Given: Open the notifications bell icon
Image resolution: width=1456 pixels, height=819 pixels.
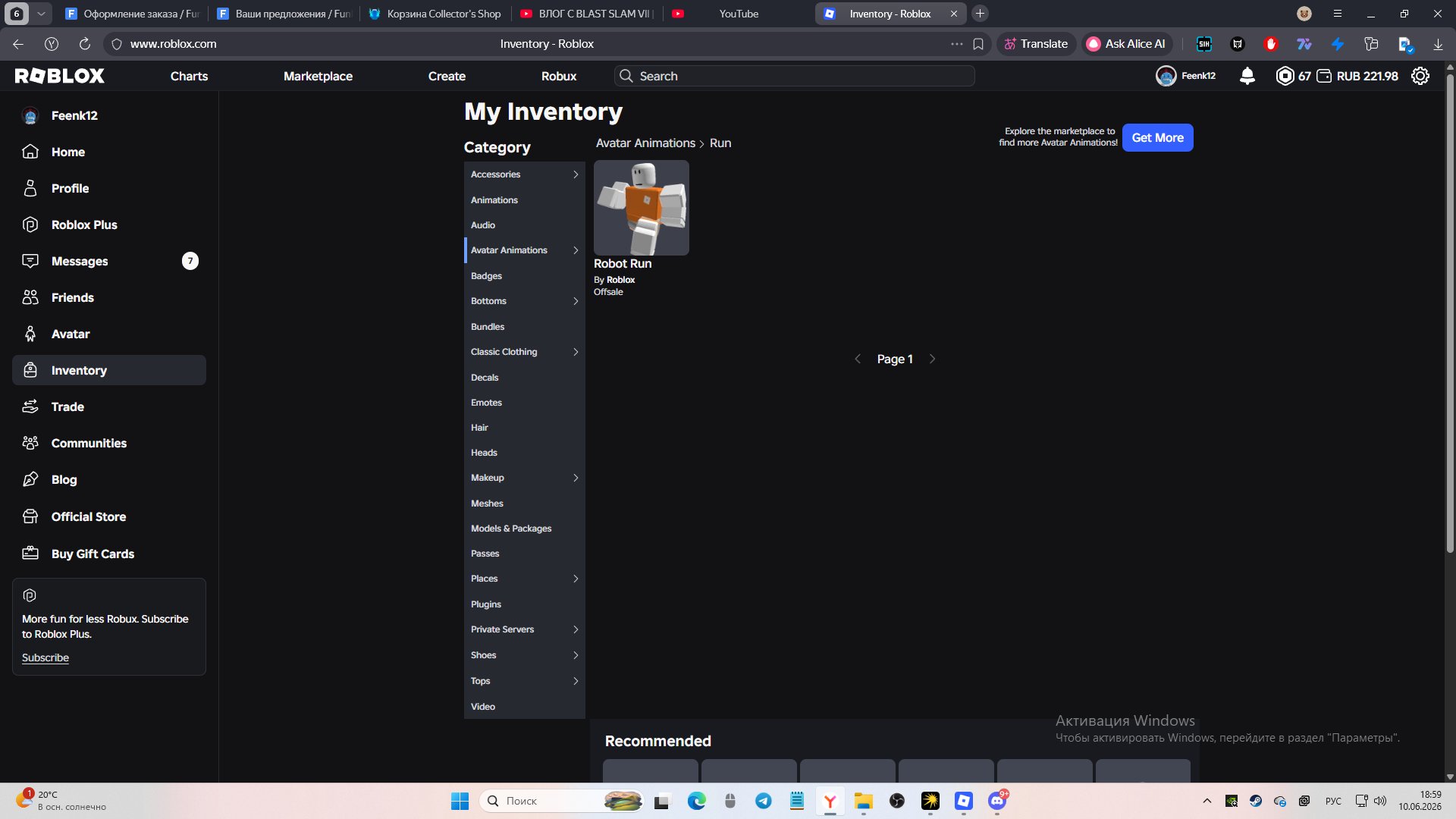Looking at the screenshot, I should point(1247,76).
